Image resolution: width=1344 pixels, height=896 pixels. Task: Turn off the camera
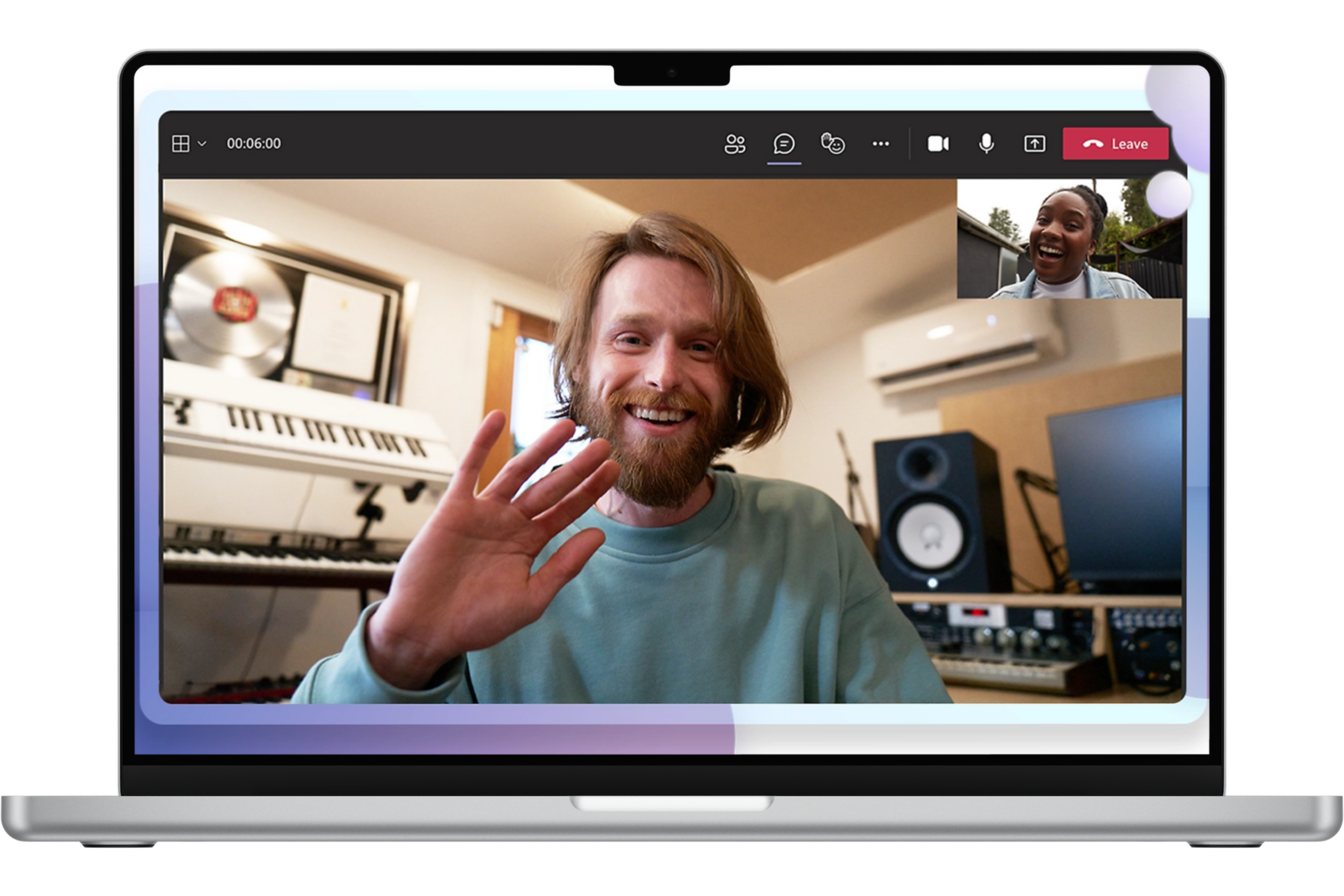(x=938, y=144)
